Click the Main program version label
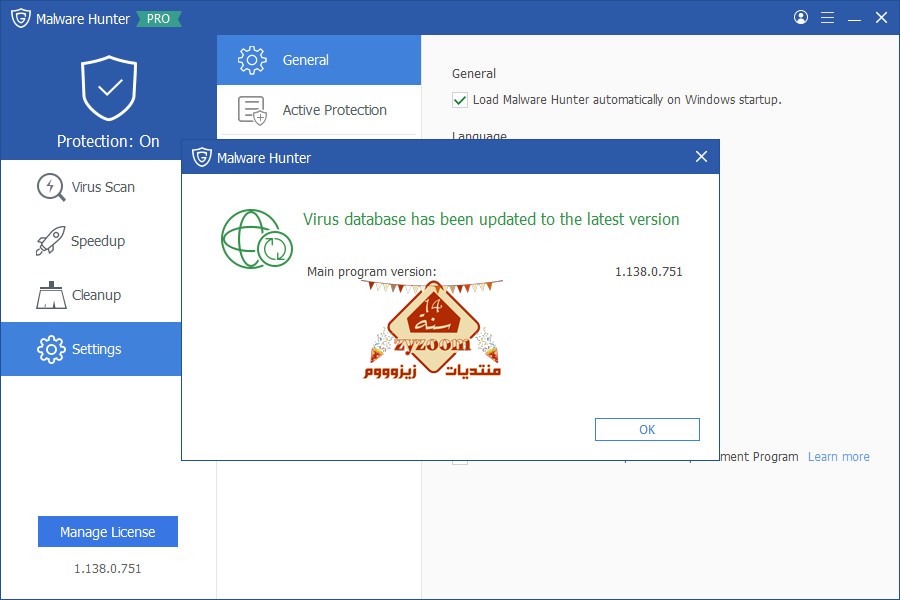Image resolution: width=900 pixels, height=600 pixels. pos(371,272)
